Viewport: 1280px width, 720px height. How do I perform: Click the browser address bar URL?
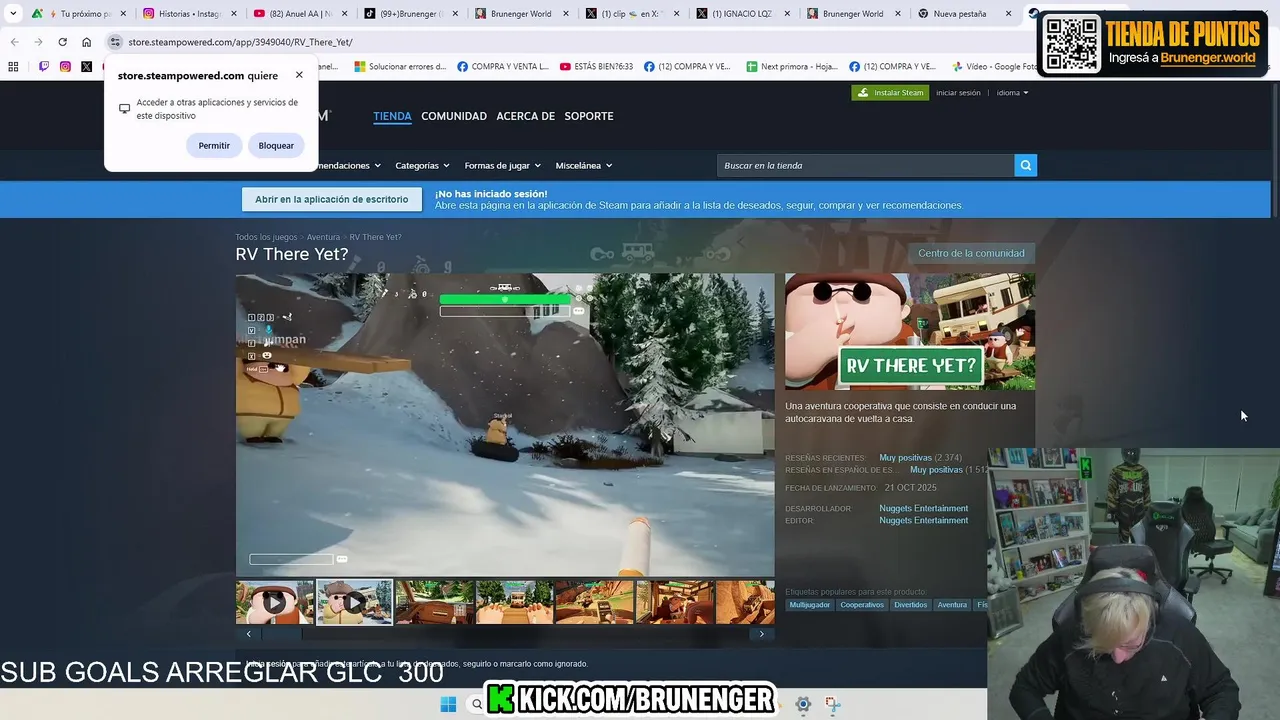pos(240,42)
